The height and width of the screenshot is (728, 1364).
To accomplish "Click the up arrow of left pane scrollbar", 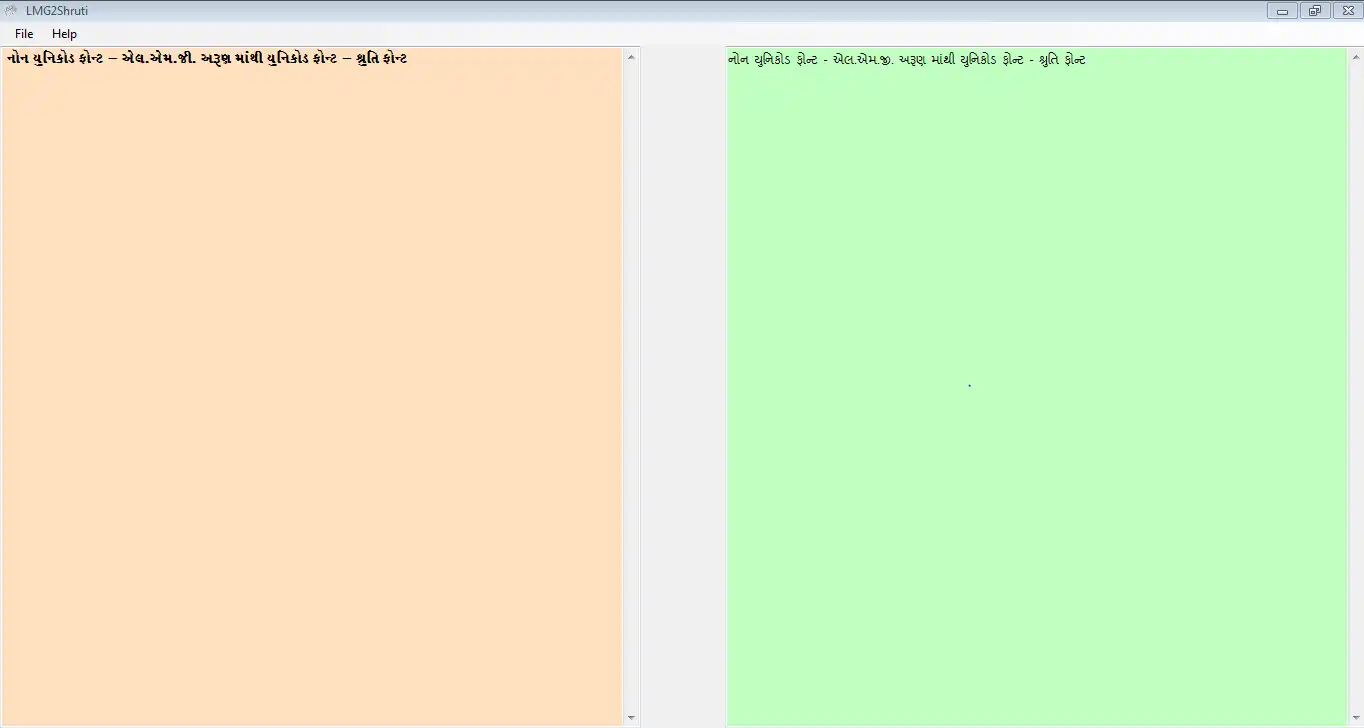I will 631,57.
